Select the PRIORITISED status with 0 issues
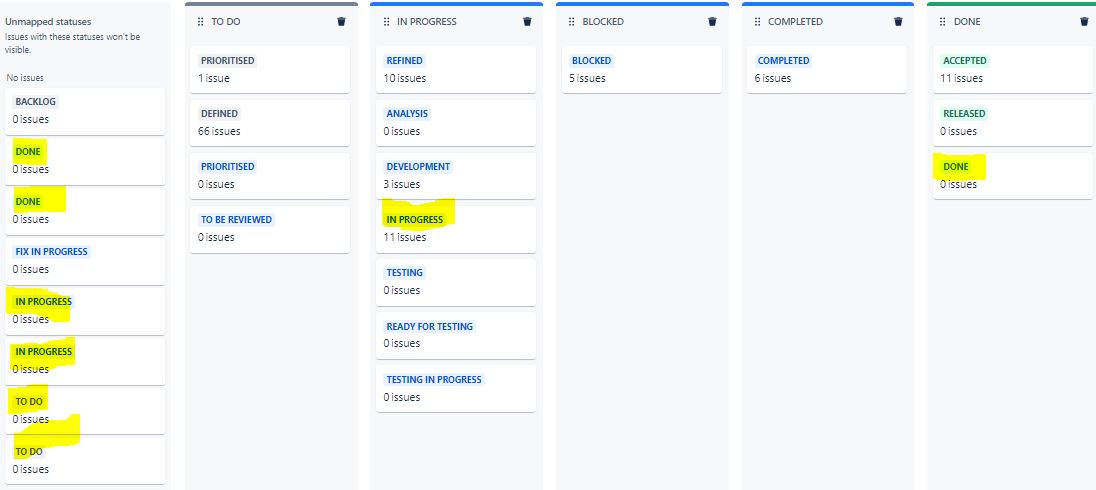This screenshot has height=490, width=1096. coord(270,175)
